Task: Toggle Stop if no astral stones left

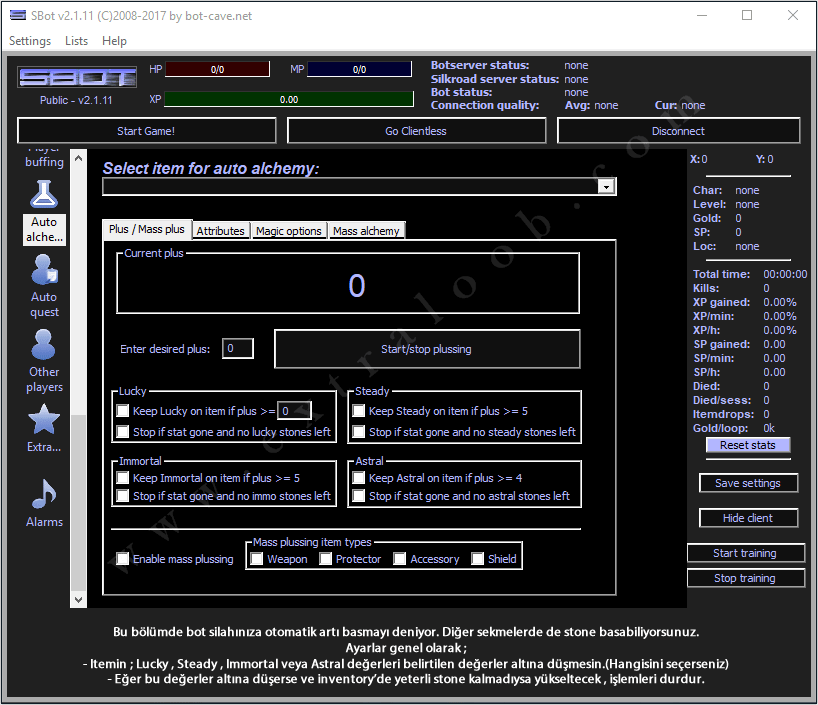Action: (358, 495)
